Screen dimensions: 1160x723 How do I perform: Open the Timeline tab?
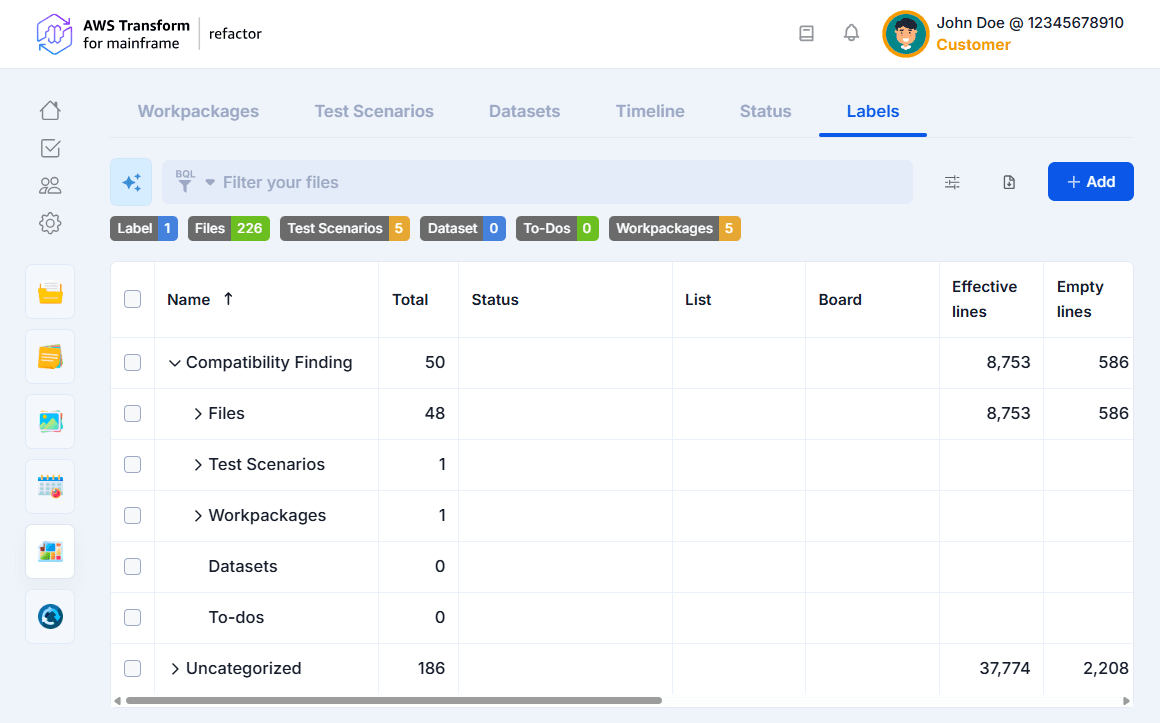pos(650,111)
